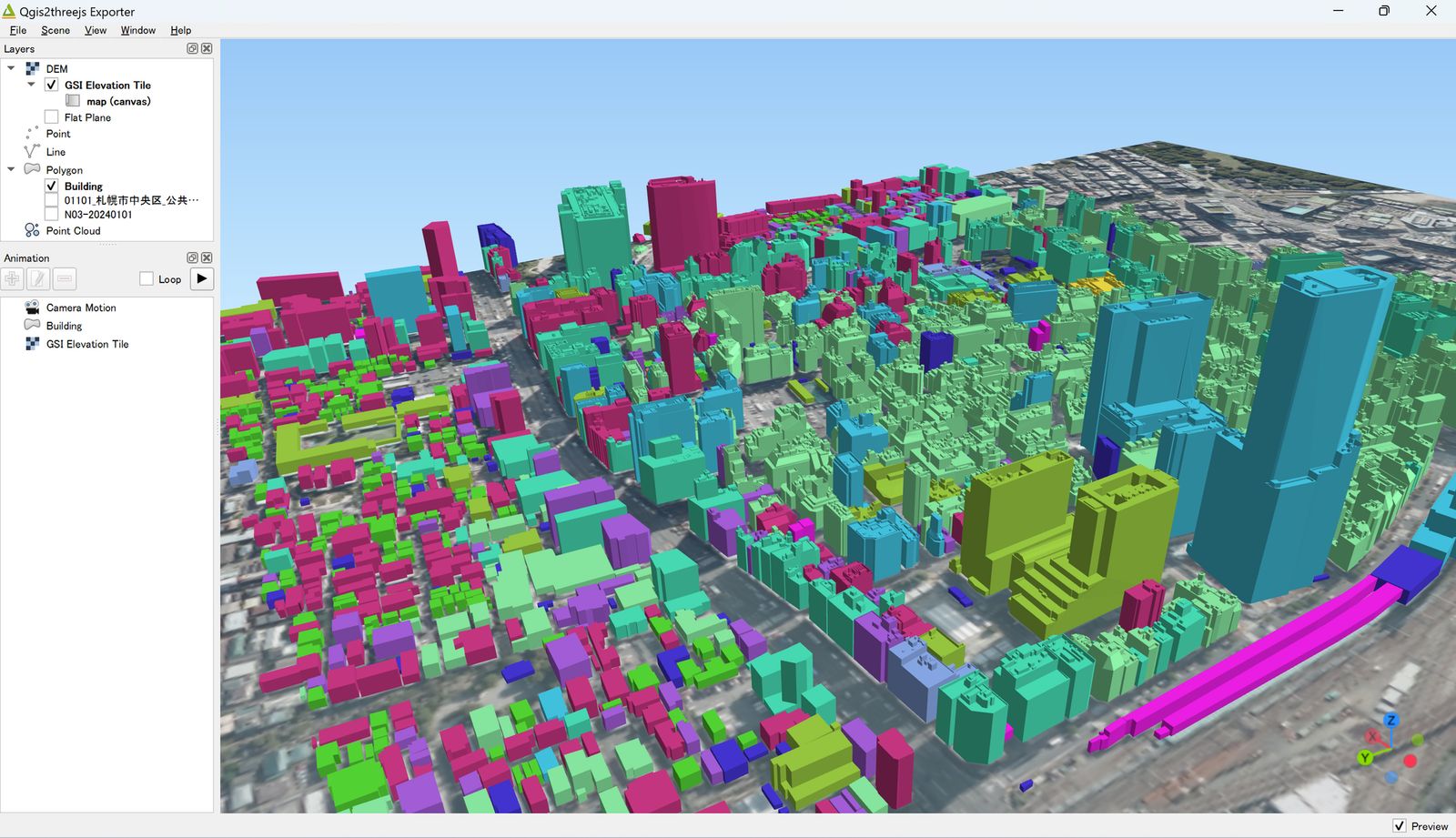Select the Point Cloud row
1456x838 pixels.
[x=107, y=230]
